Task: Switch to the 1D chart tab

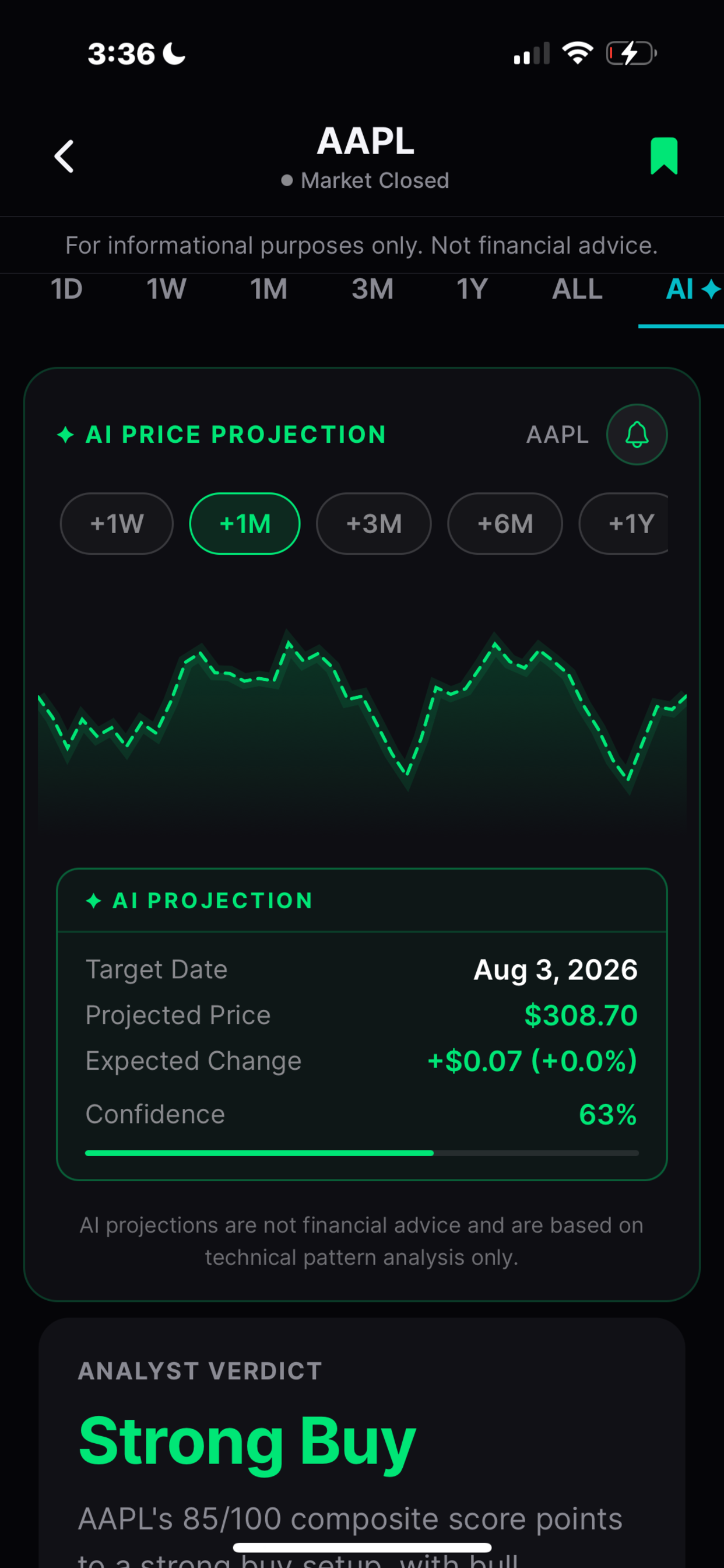Action: click(66, 289)
